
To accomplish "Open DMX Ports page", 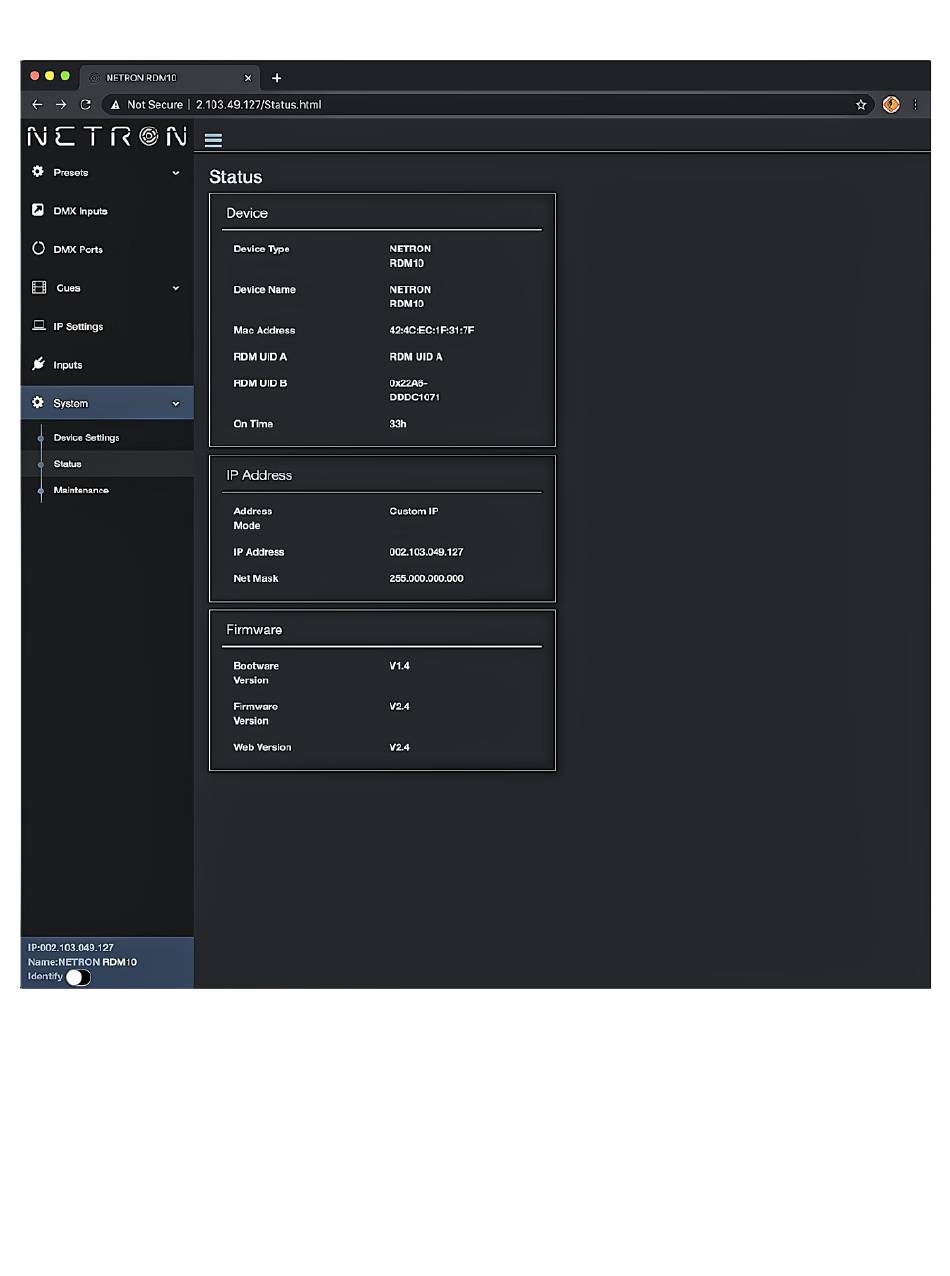I will (107, 249).
